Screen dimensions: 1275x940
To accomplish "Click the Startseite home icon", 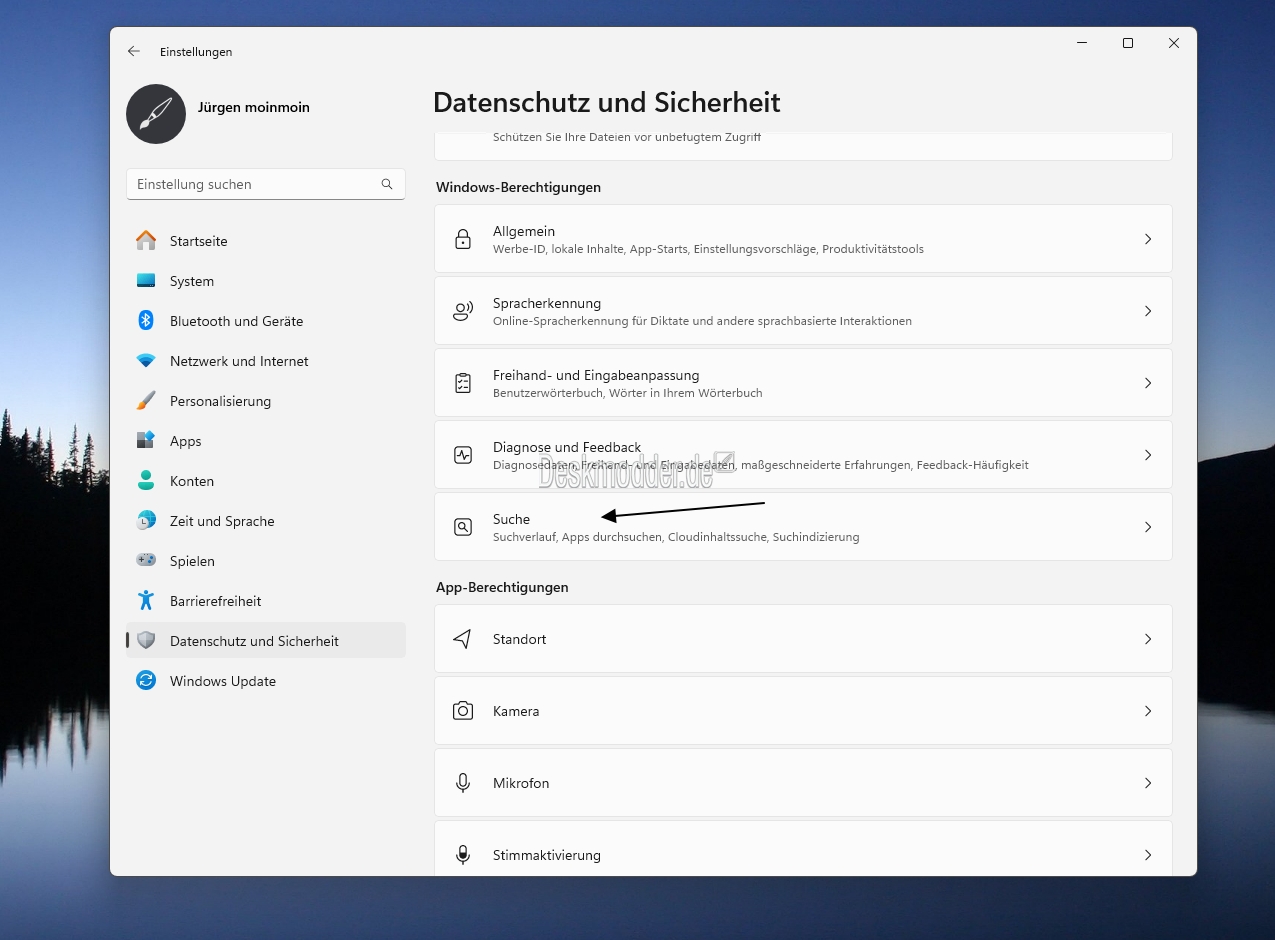I will 146,241.
